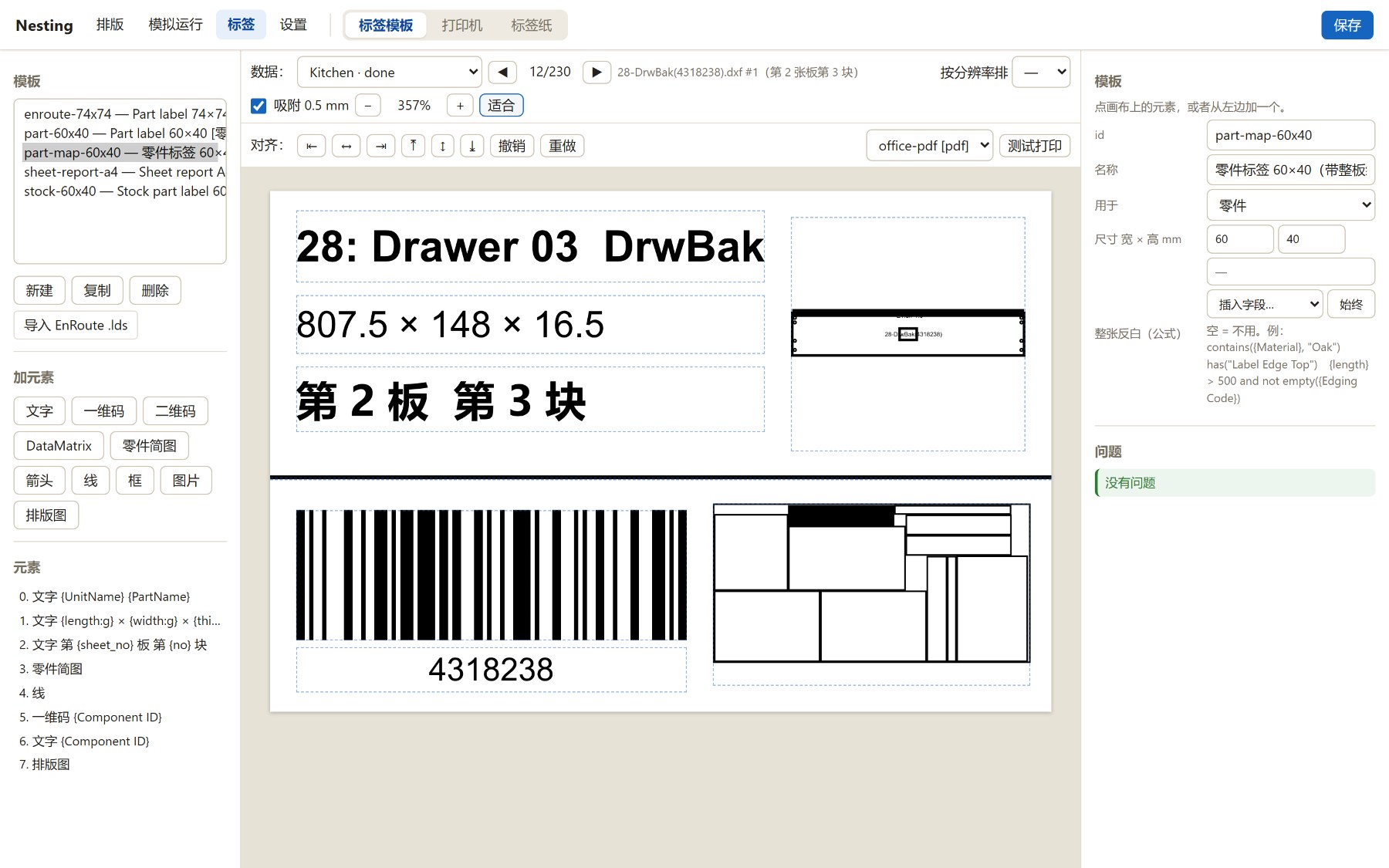Viewport: 1389px width, 868px height.
Task: Open the 插入字段 dropdown
Action: [x=1266, y=305]
